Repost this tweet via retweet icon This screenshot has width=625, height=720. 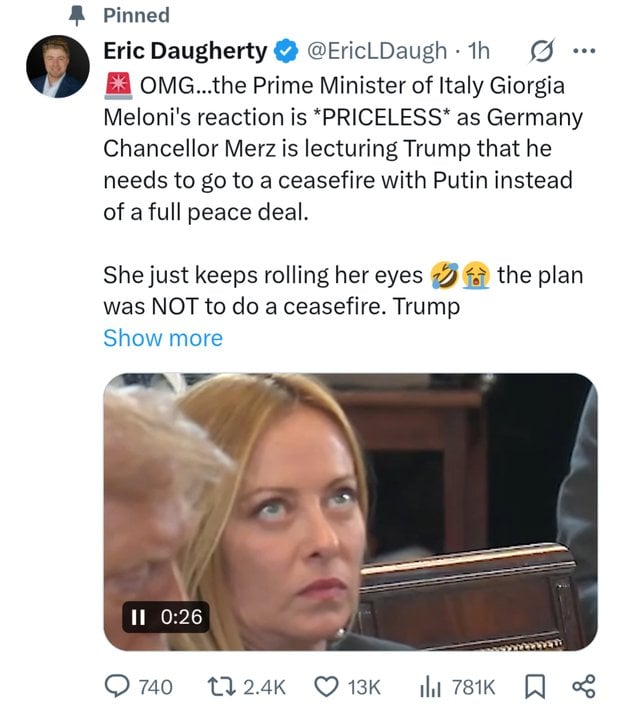222,686
